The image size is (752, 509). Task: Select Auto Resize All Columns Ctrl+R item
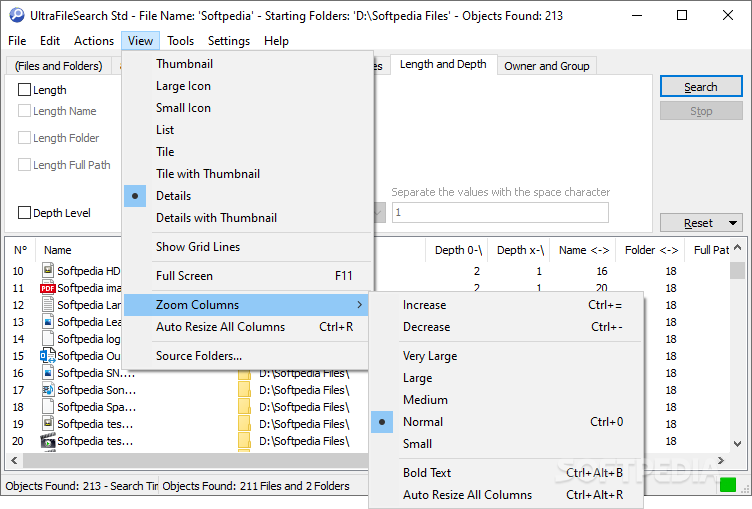(x=246, y=327)
